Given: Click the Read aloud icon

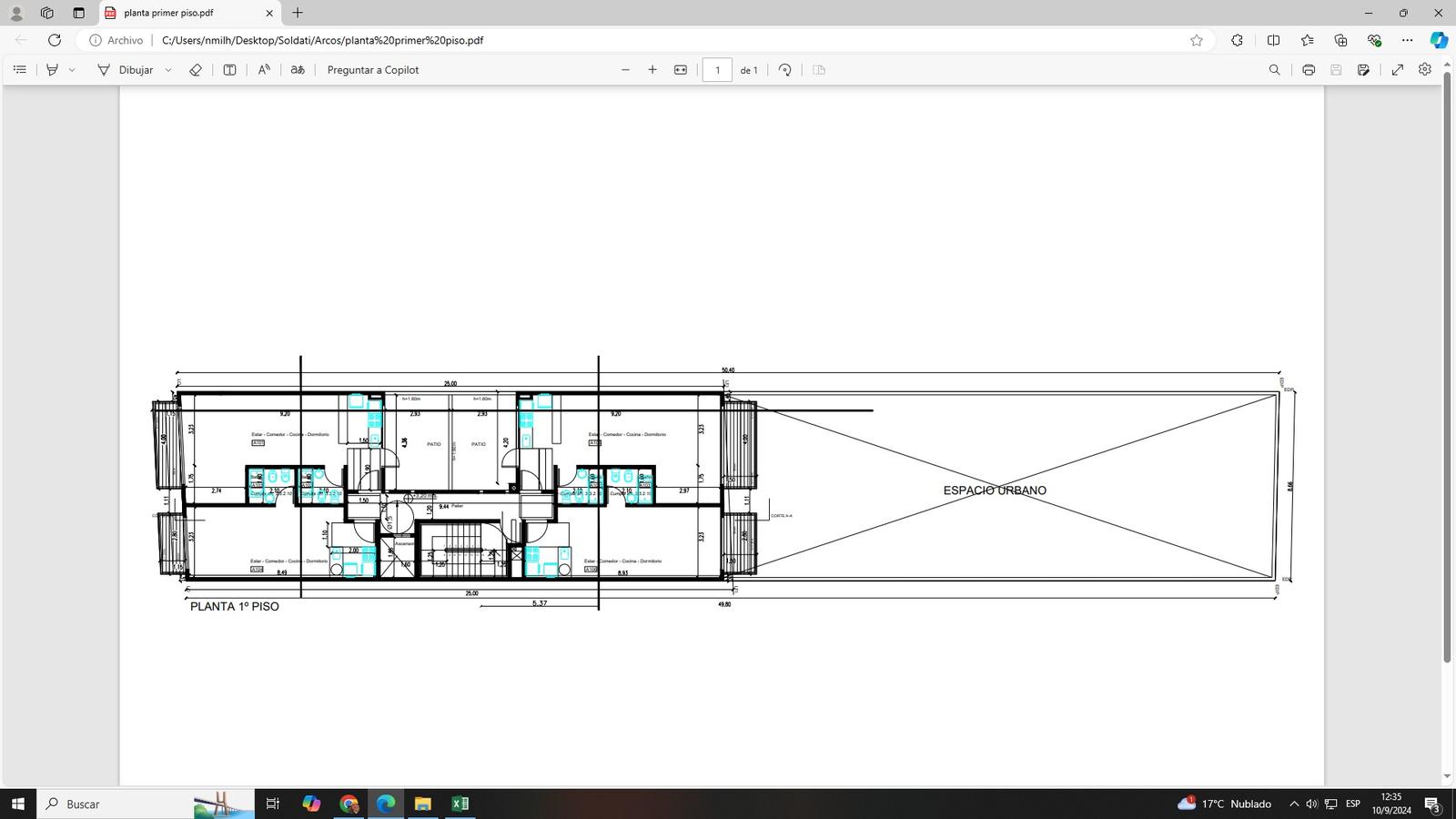Looking at the screenshot, I should click(x=264, y=70).
